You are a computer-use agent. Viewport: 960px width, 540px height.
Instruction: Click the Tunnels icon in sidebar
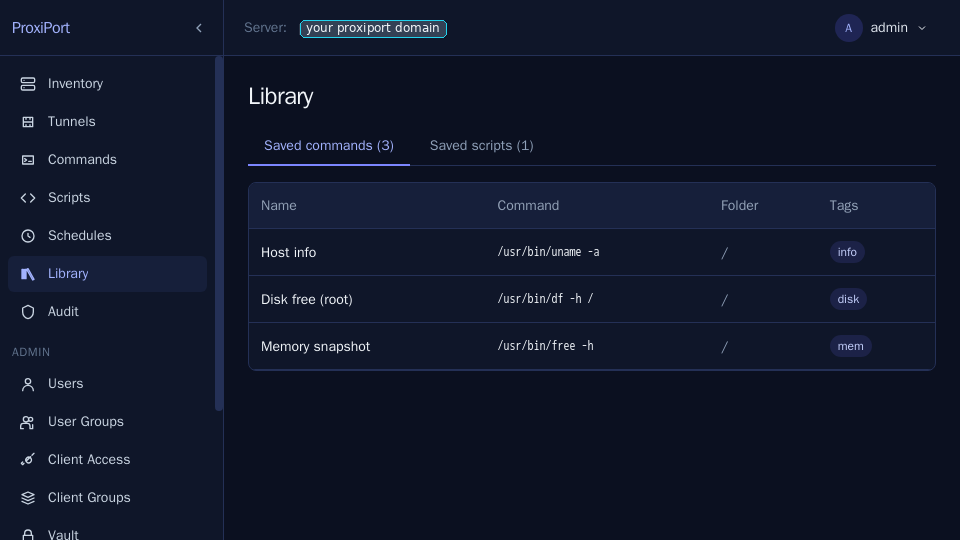[x=28, y=122]
